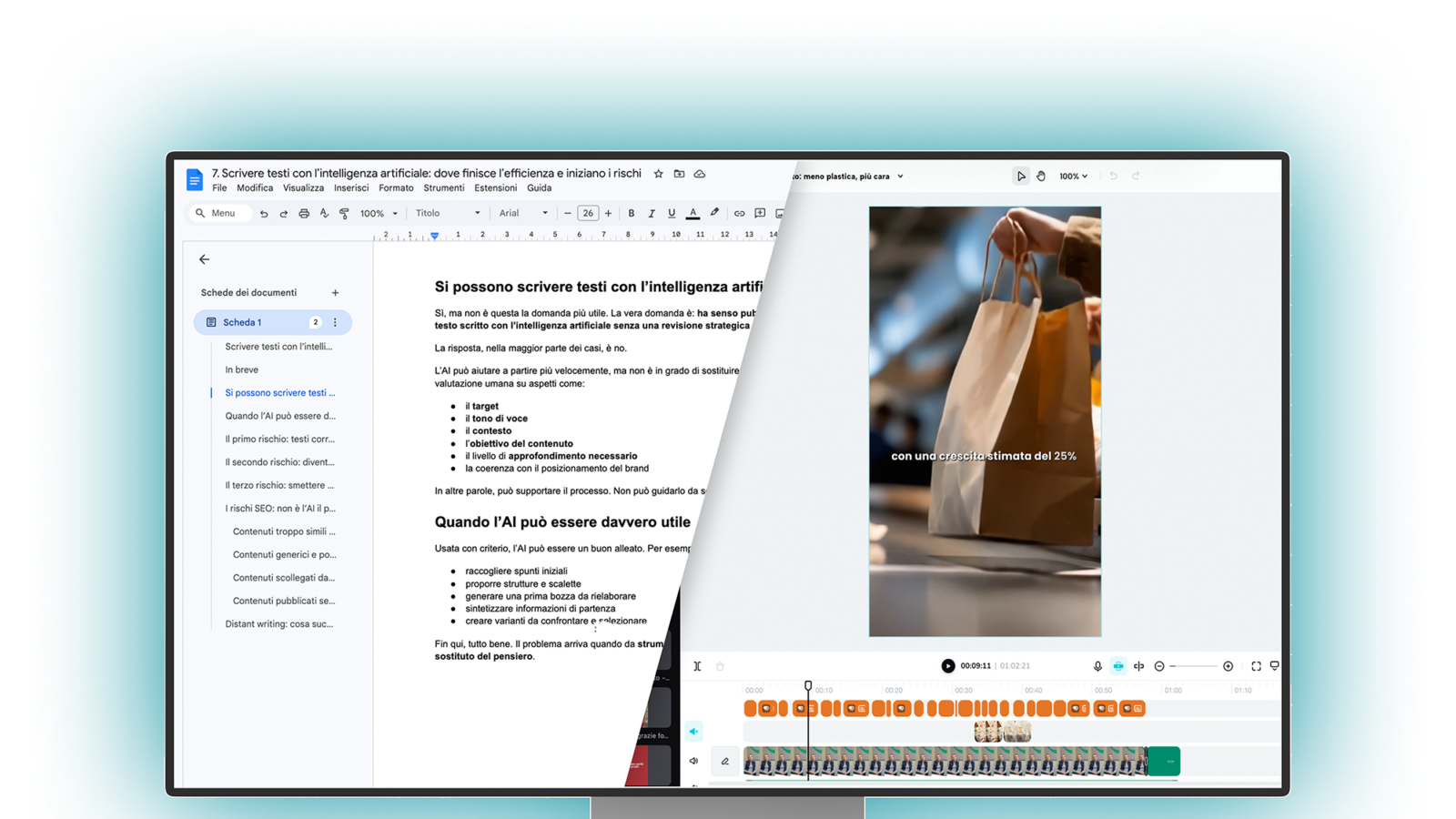Open the Inserisci menu
This screenshot has width=1456, height=819.
[351, 188]
